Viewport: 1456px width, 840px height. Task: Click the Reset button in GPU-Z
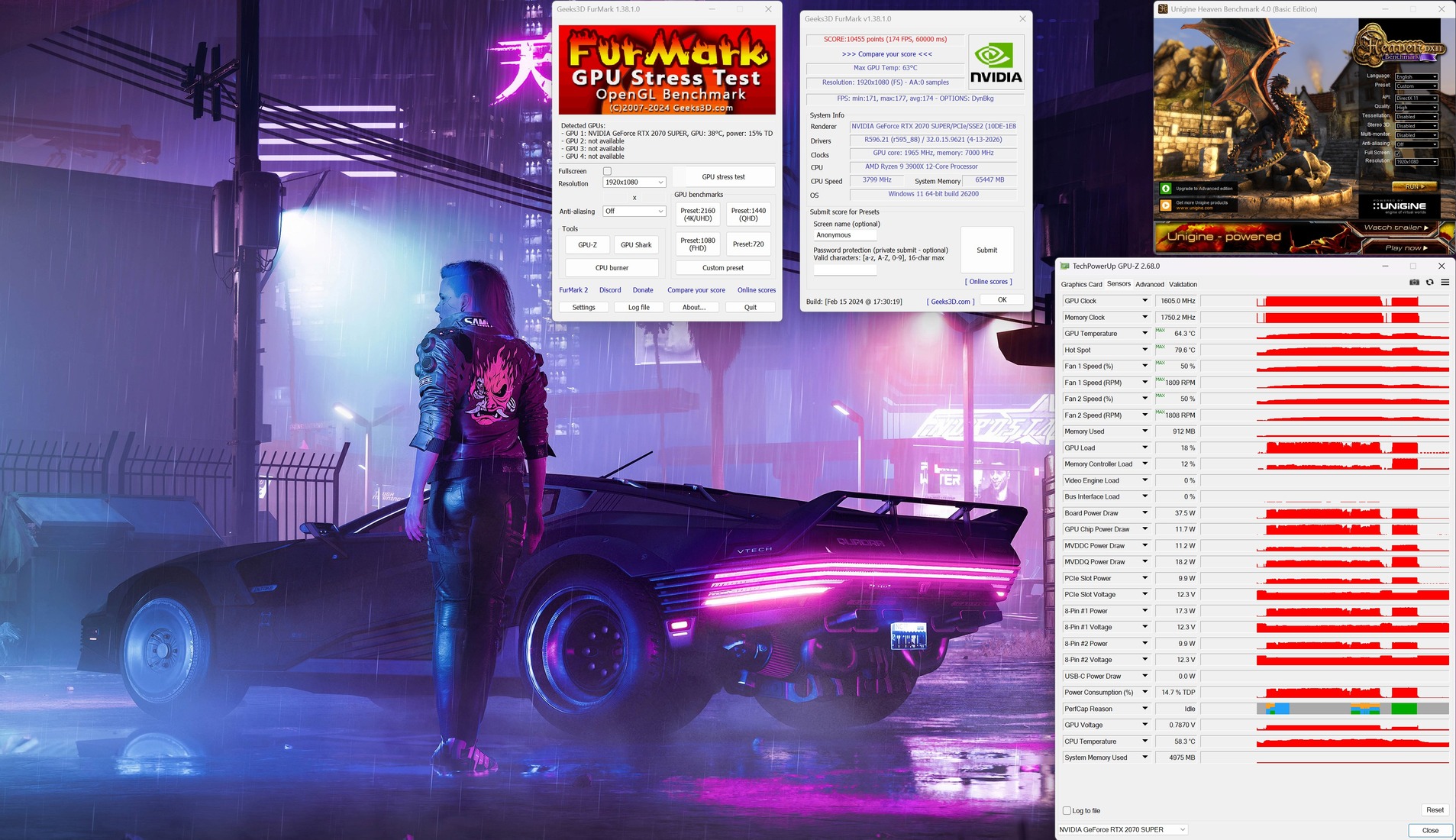tap(1435, 810)
